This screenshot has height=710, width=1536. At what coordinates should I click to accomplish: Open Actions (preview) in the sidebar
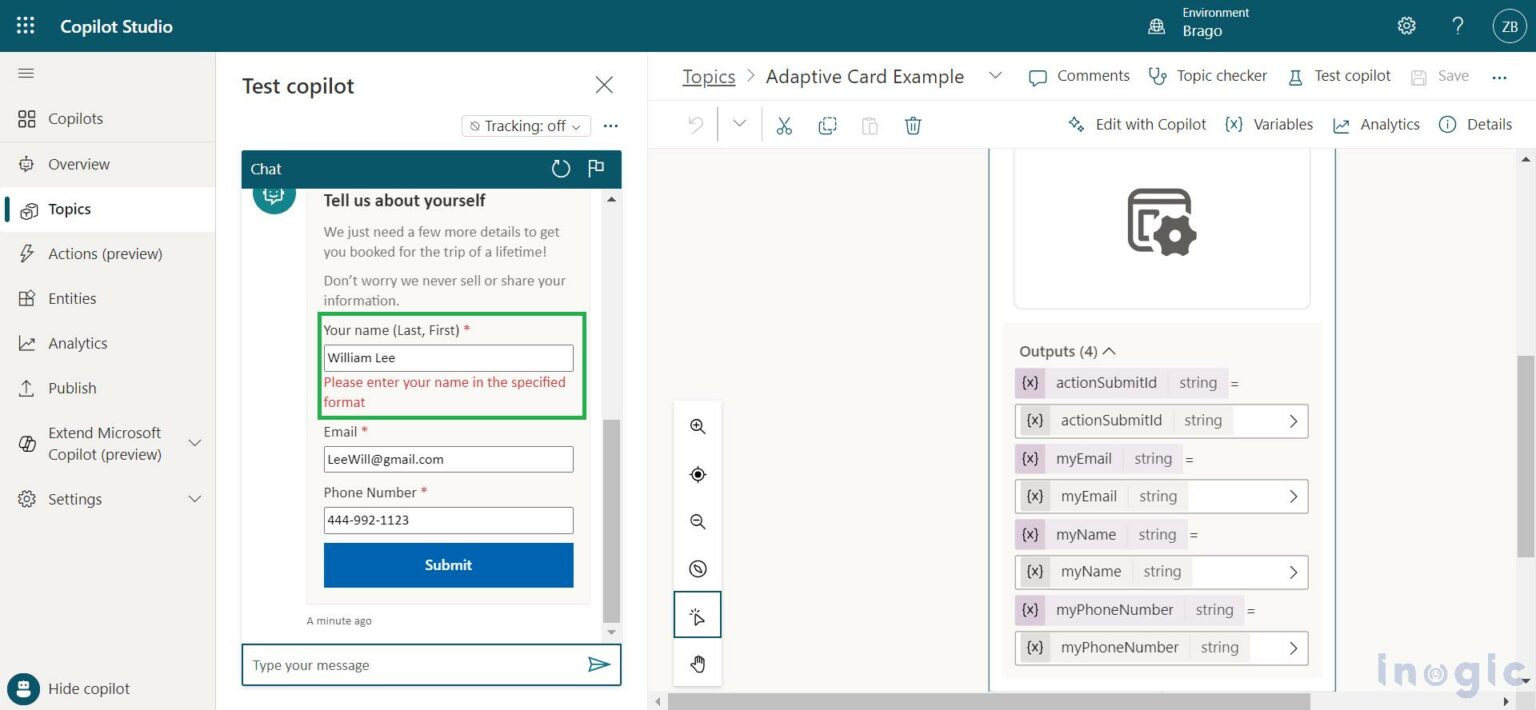point(105,253)
